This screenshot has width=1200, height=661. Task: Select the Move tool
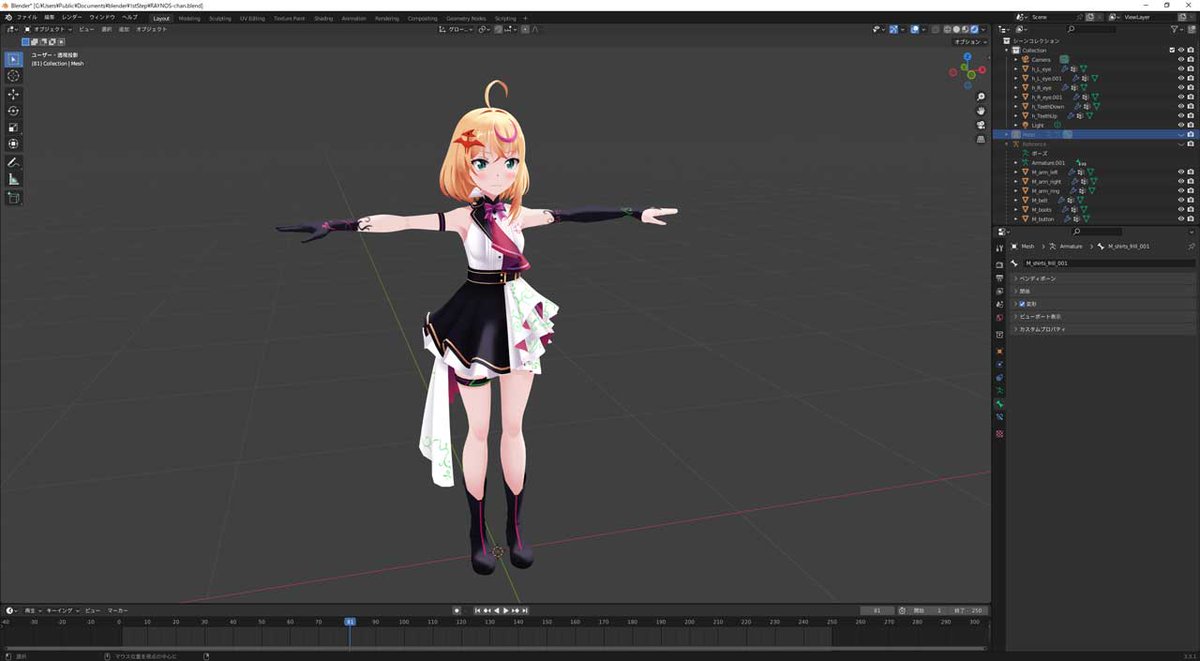pyautogui.click(x=13, y=94)
